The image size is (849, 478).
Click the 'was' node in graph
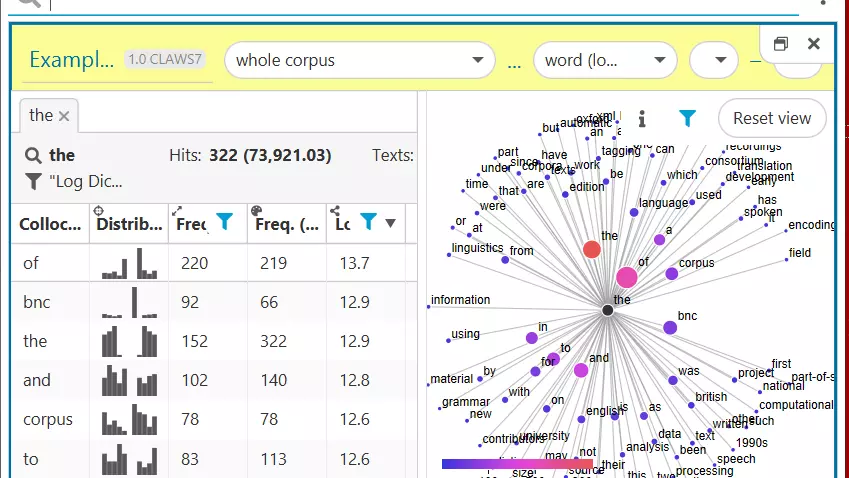tap(673, 380)
